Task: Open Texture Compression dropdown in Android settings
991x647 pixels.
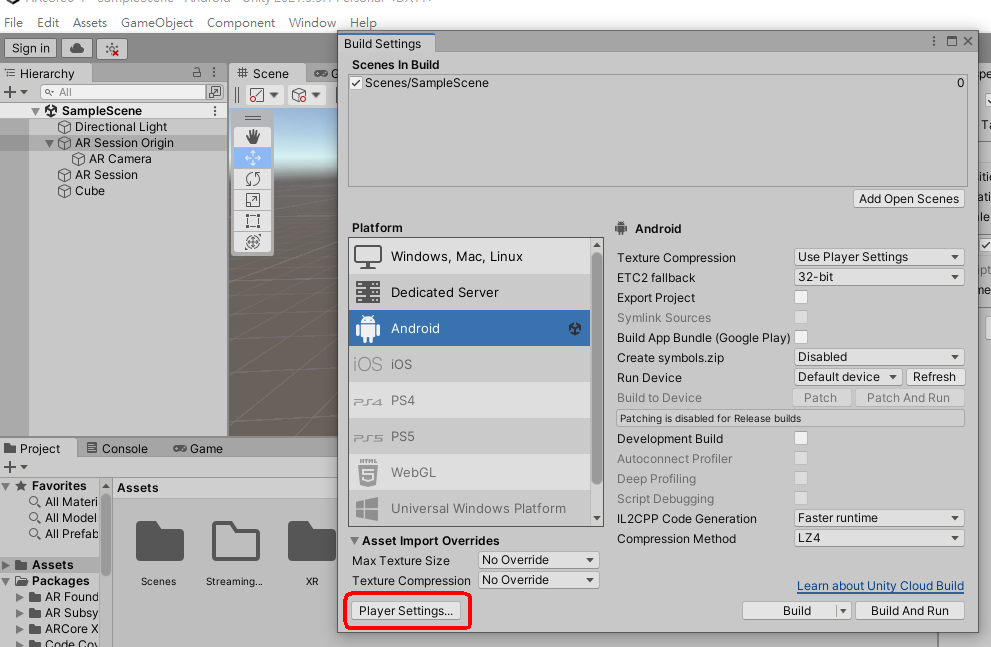Action: [879, 257]
